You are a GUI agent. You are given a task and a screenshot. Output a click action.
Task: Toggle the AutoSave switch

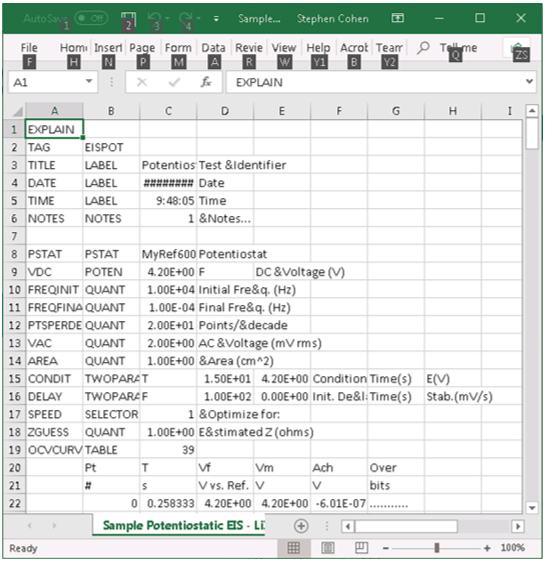tap(91, 18)
